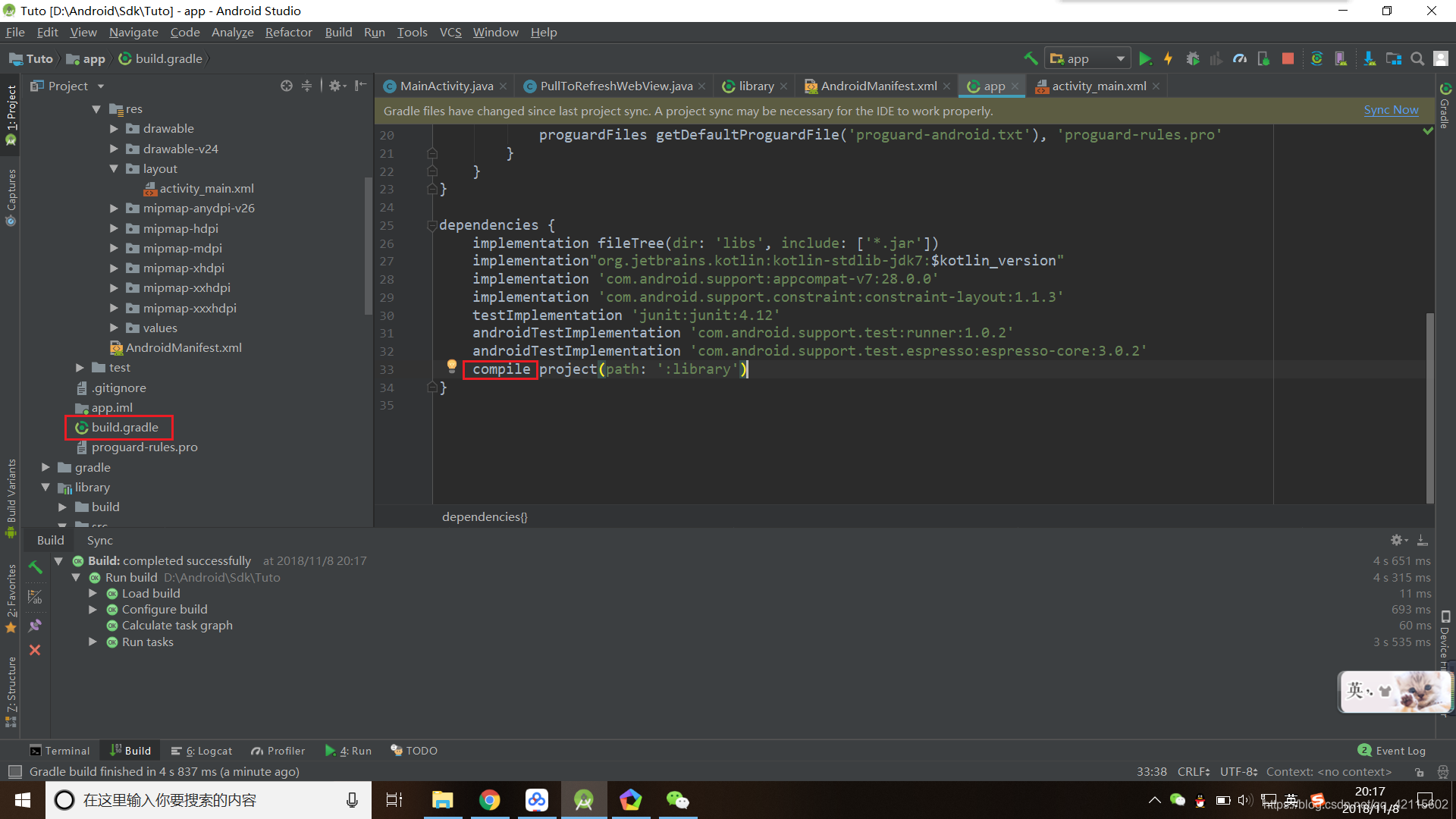Click the Make Project hammer icon in toolbar
The height and width of the screenshot is (819, 1456).
(1031, 58)
